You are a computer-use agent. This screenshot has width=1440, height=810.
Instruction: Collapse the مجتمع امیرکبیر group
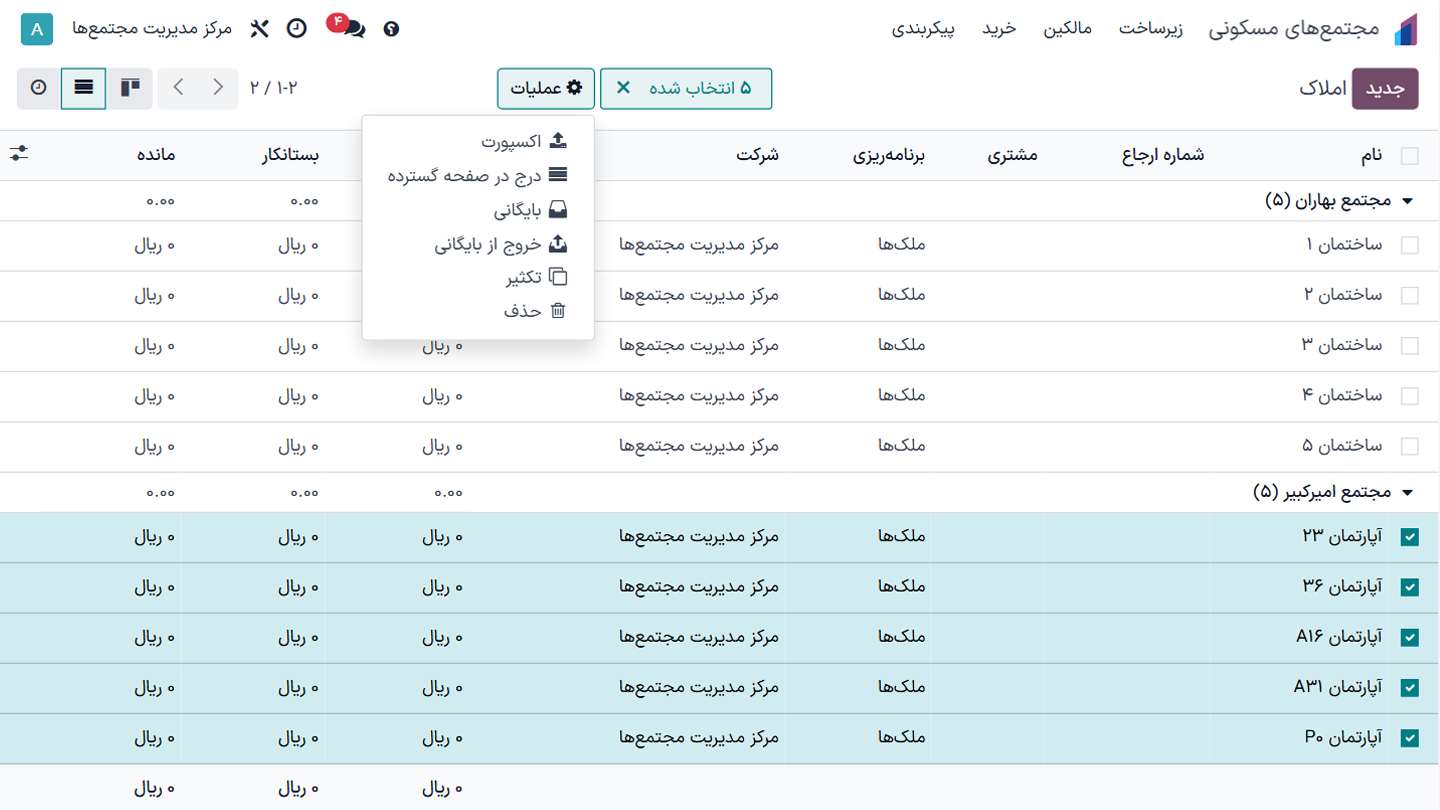point(1408,491)
